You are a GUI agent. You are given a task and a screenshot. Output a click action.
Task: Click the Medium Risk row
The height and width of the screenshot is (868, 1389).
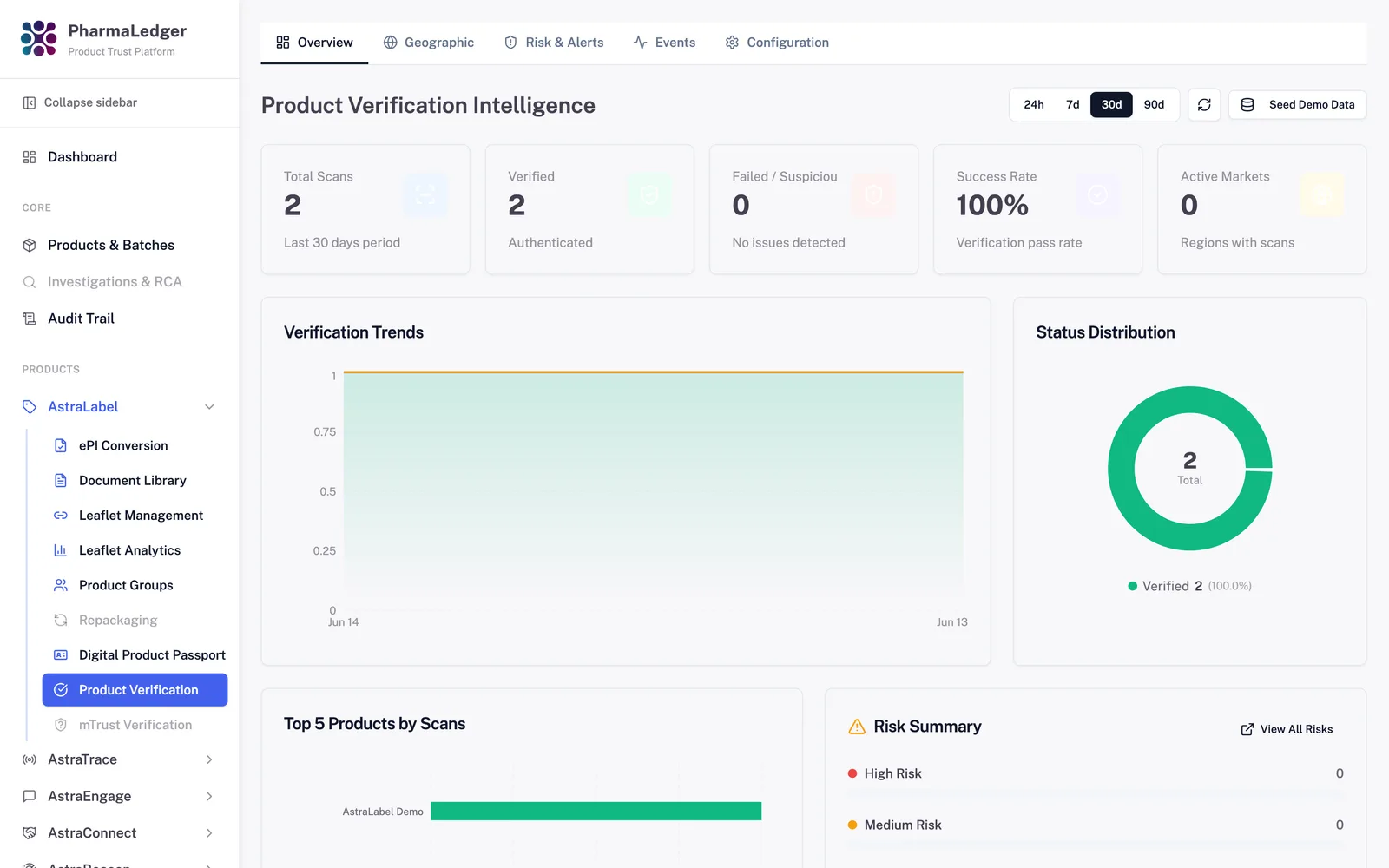pos(1096,825)
